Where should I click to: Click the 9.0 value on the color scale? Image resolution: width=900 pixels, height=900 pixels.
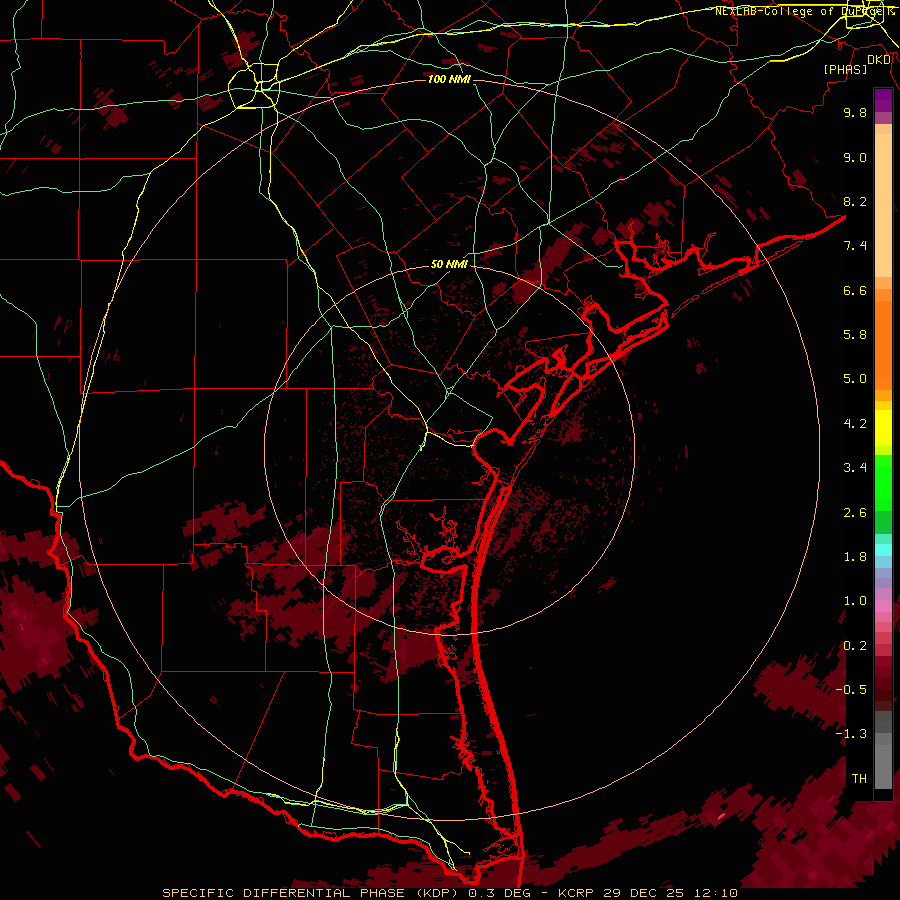[x=855, y=157]
